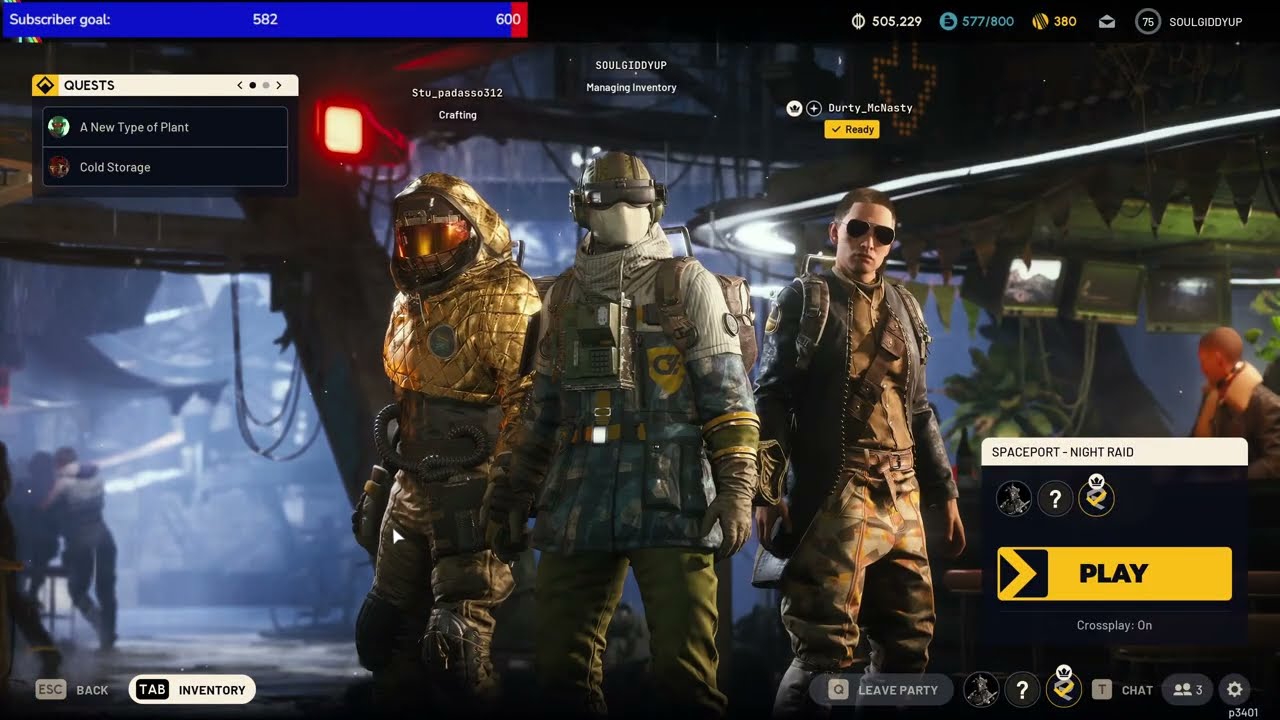This screenshot has height=720, width=1280.
Task: Click the 380 tokens value
Action: pos(1065,21)
